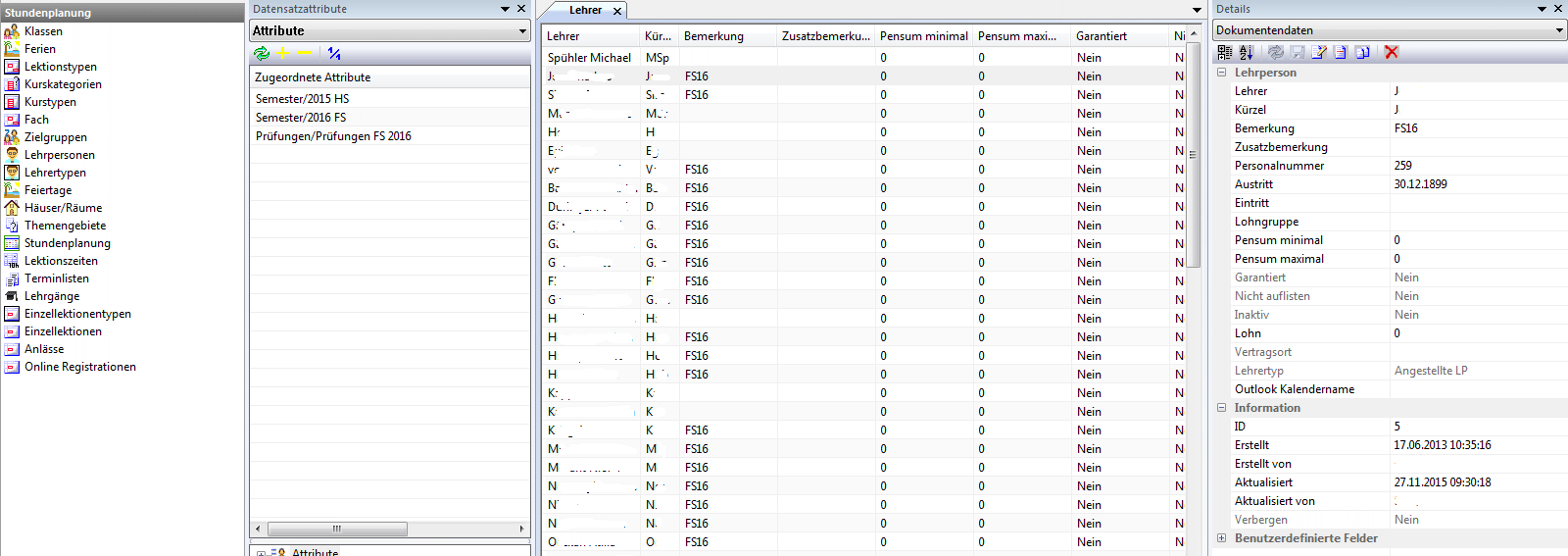
Task: Switch details to categorized view icon
Action: click(1225, 52)
